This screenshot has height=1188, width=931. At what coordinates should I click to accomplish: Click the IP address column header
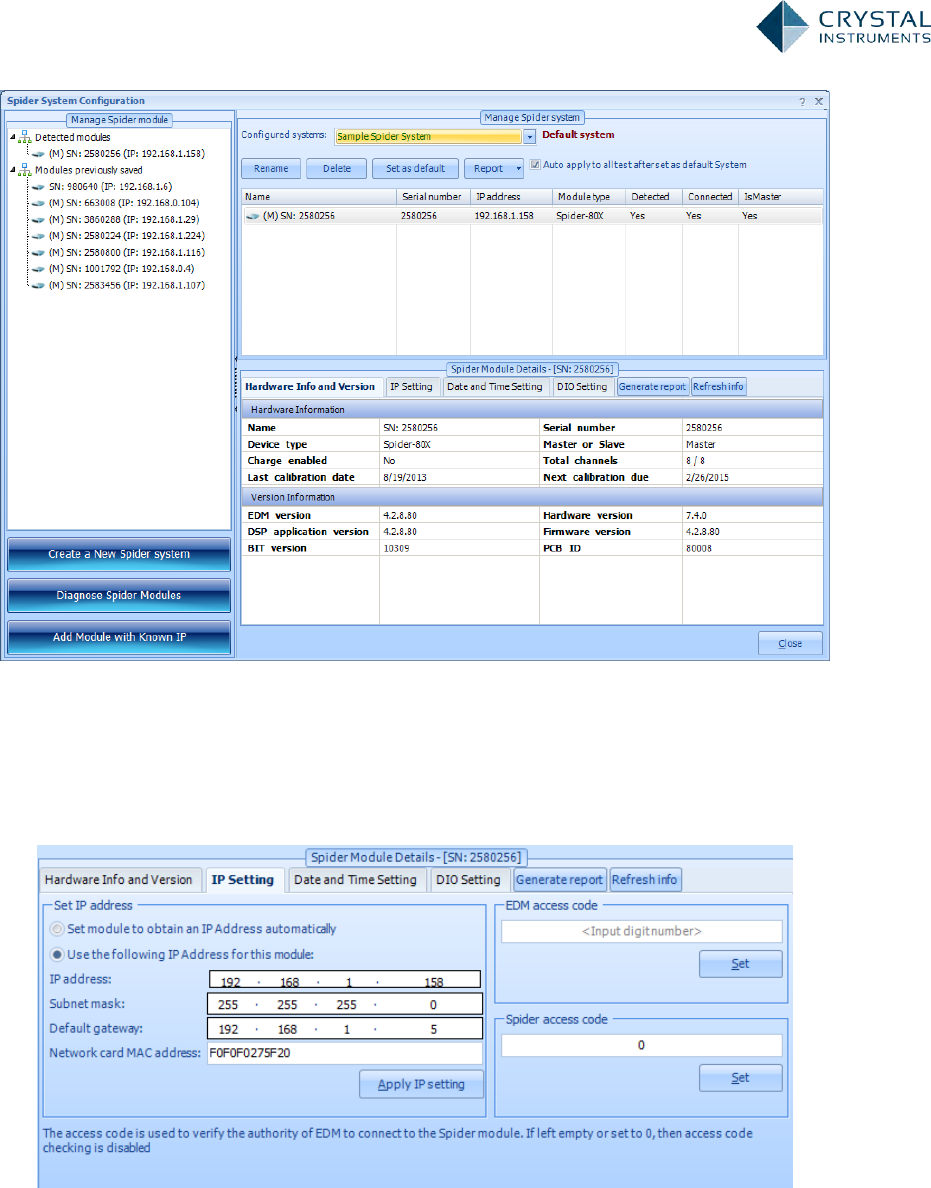tap(511, 196)
